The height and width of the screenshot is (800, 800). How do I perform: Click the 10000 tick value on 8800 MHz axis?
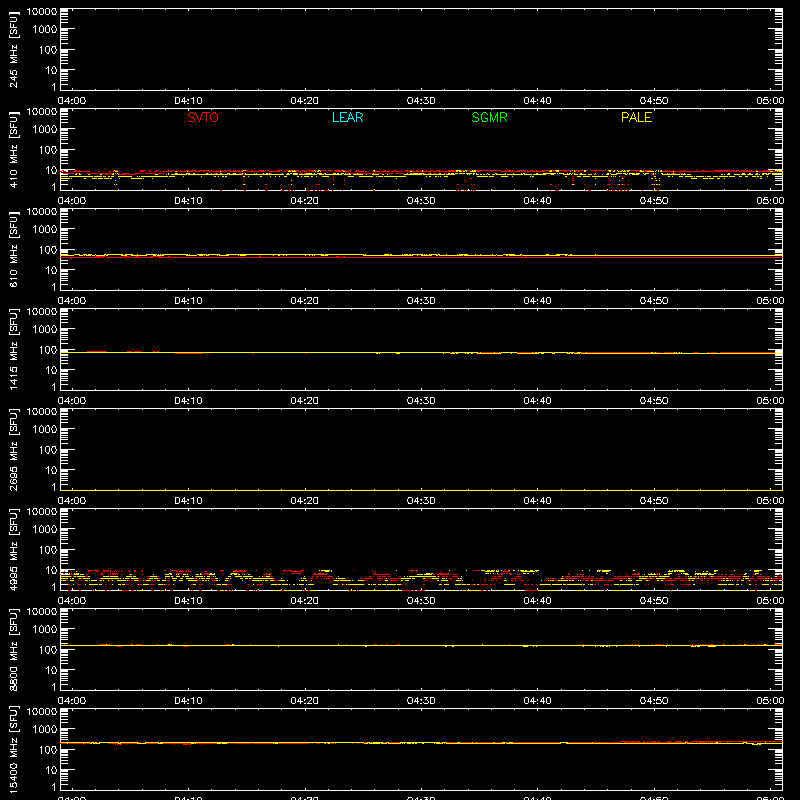[x=42, y=612]
